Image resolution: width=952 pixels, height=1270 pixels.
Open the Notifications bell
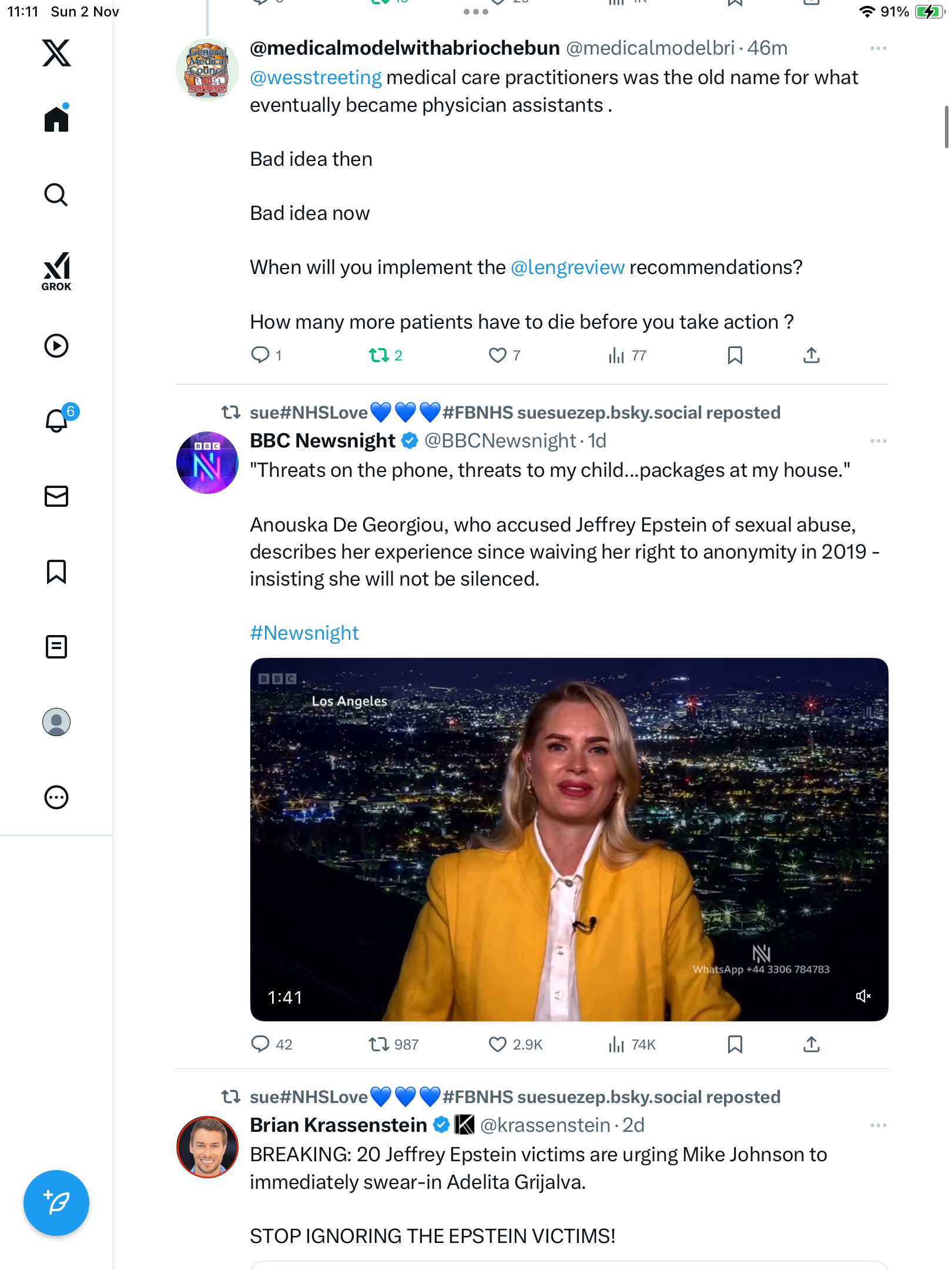[56, 420]
